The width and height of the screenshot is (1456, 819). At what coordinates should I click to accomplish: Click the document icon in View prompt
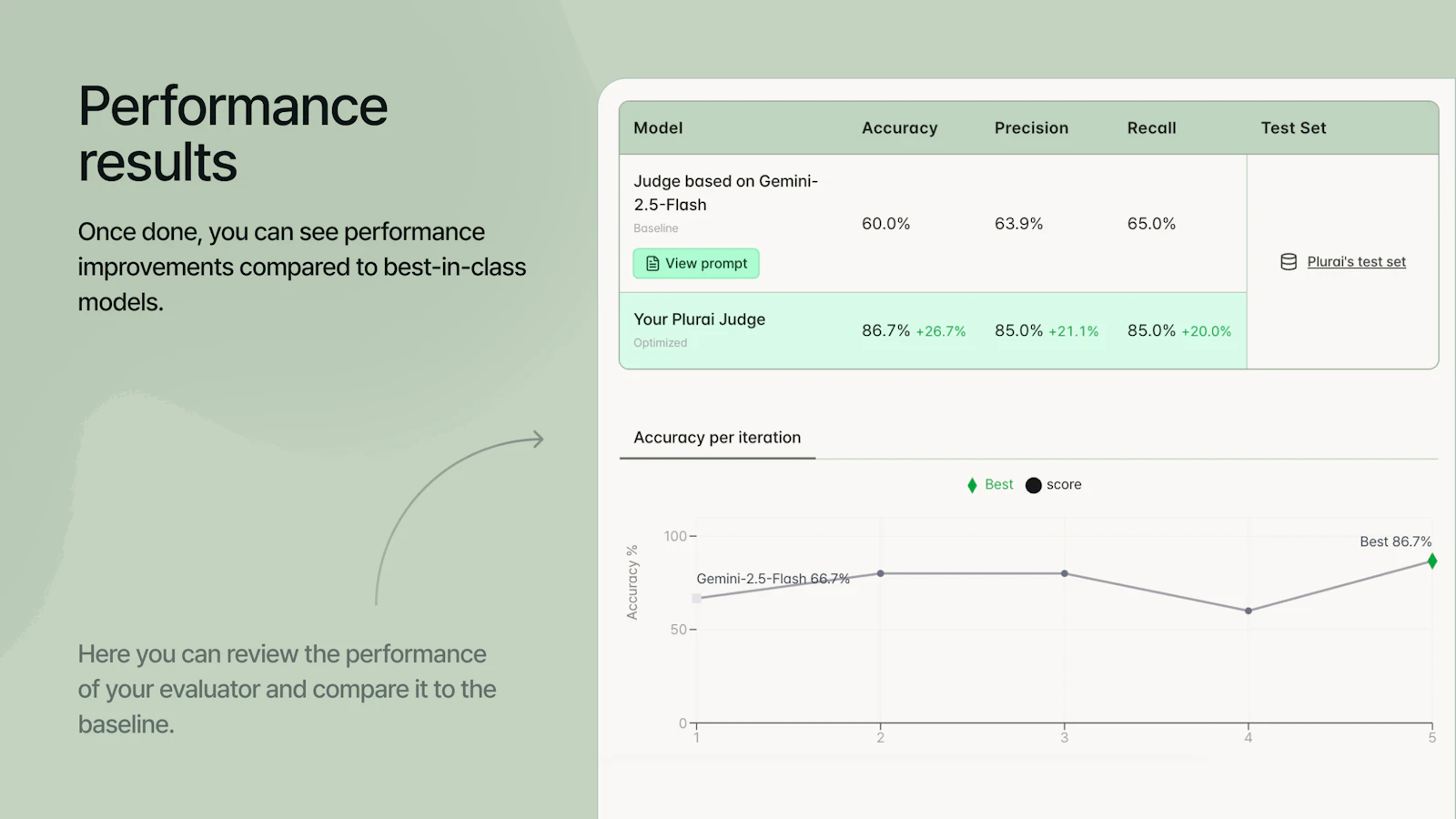point(652,264)
